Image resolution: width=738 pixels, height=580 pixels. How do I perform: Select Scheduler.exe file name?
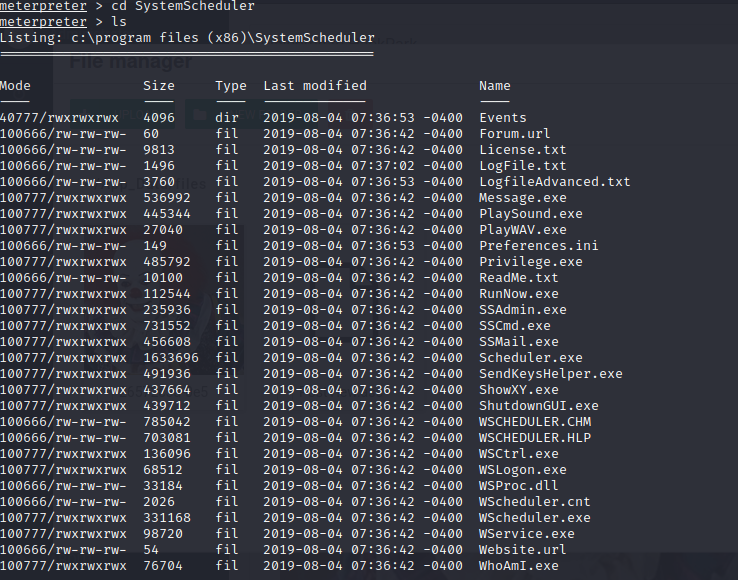[x=530, y=358]
